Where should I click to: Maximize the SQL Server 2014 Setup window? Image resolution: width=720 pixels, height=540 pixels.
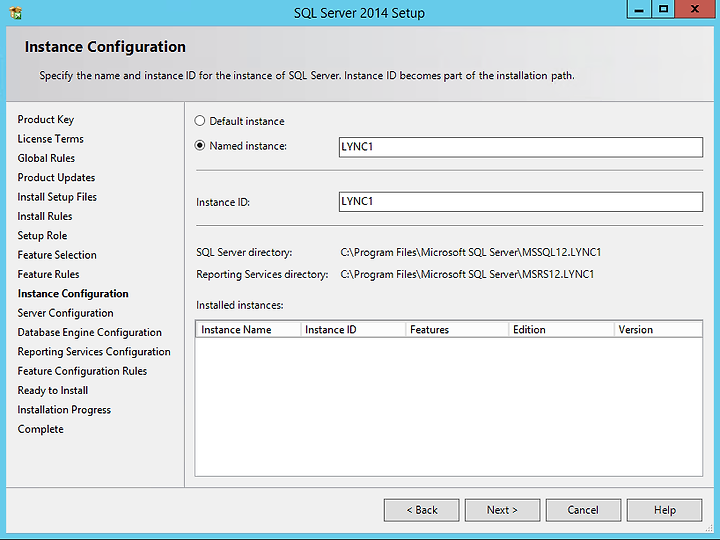663,9
